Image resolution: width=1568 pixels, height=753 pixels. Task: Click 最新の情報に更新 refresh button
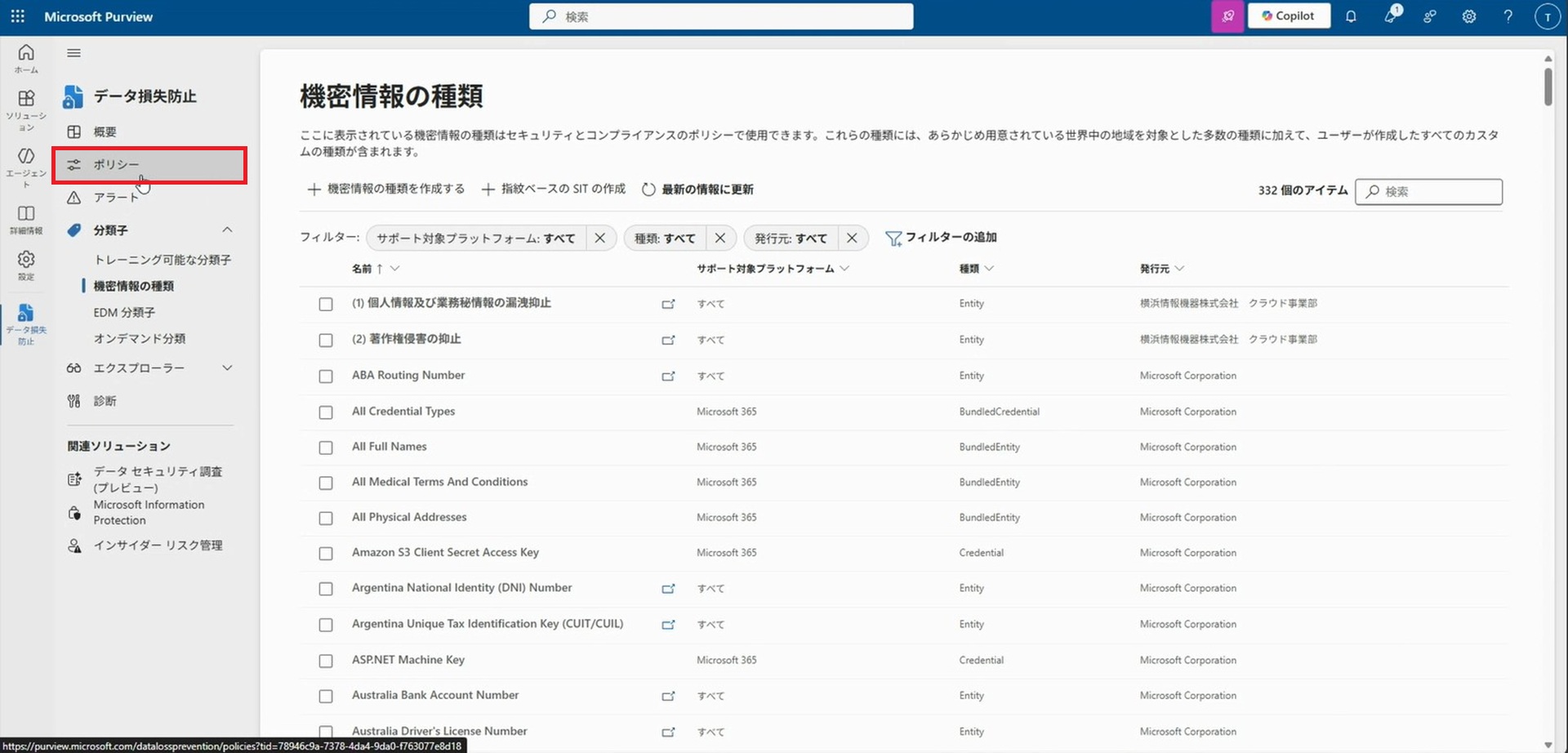(x=697, y=189)
